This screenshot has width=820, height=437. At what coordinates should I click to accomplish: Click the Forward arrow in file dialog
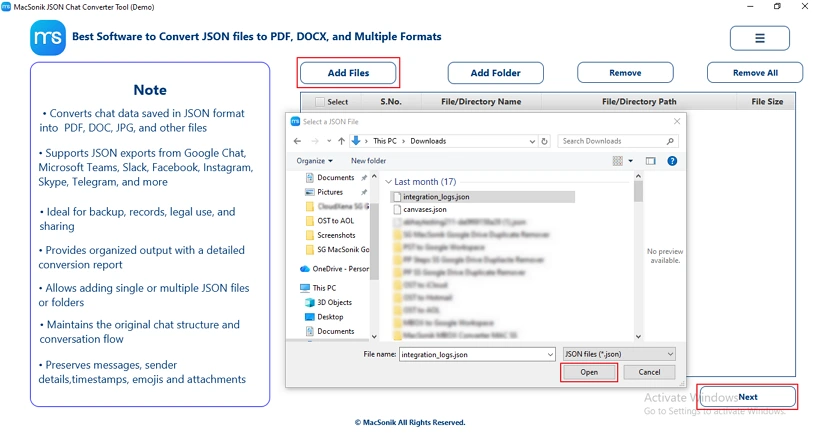[x=315, y=141]
